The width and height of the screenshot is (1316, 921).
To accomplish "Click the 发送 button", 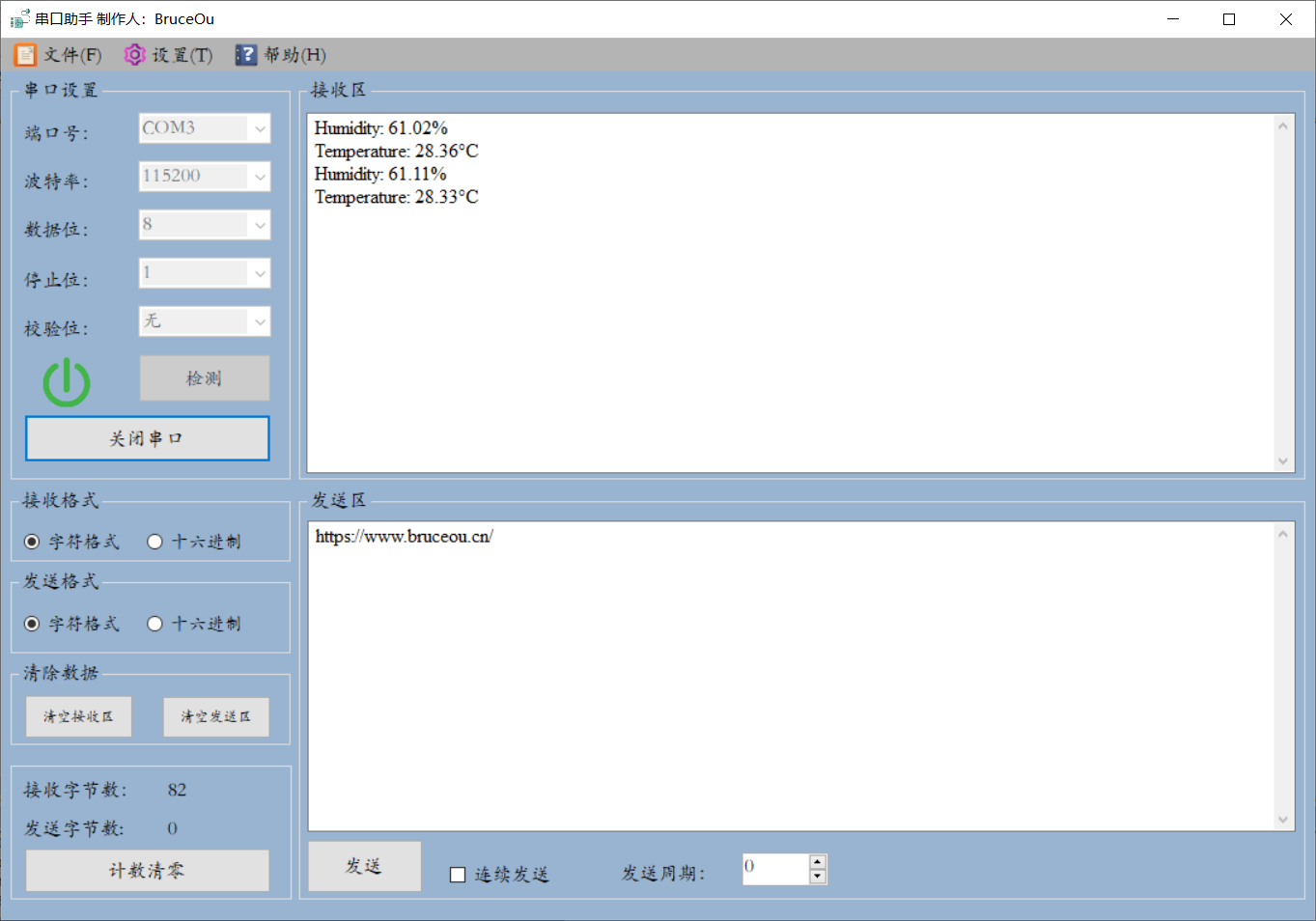I will click(x=364, y=866).
